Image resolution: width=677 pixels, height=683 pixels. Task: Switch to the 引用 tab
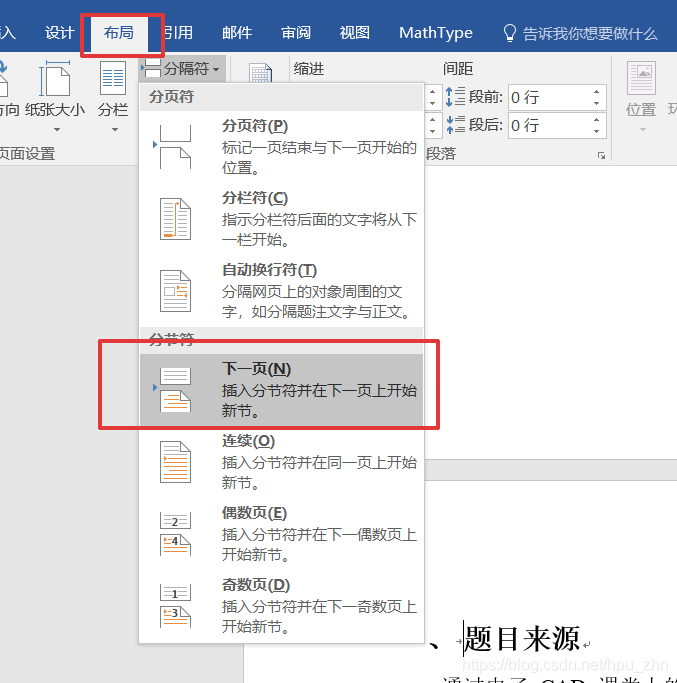178,33
